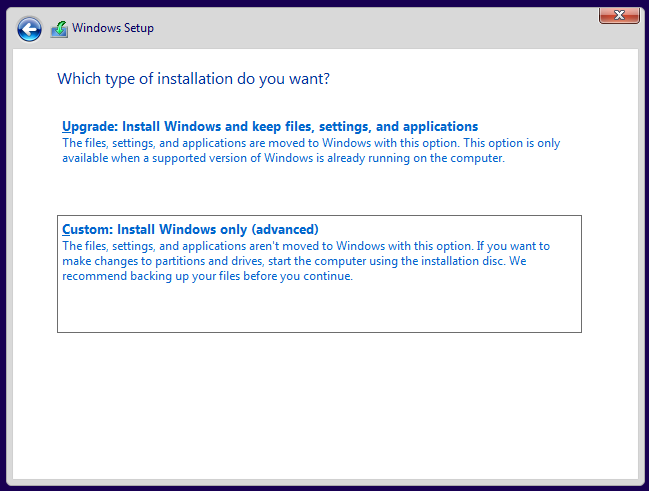Click the Upgrade option description paragraph
The width and height of the screenshot is (649, 491).
[x=310, y=151]
